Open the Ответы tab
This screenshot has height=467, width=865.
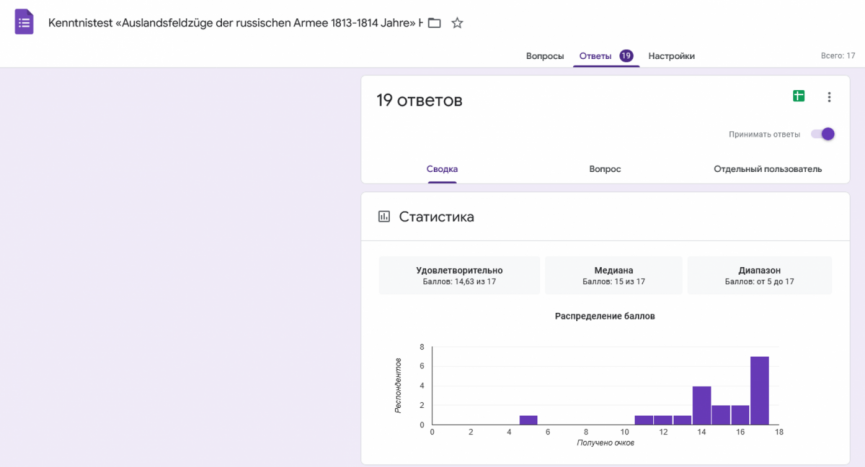coord(595,56)
